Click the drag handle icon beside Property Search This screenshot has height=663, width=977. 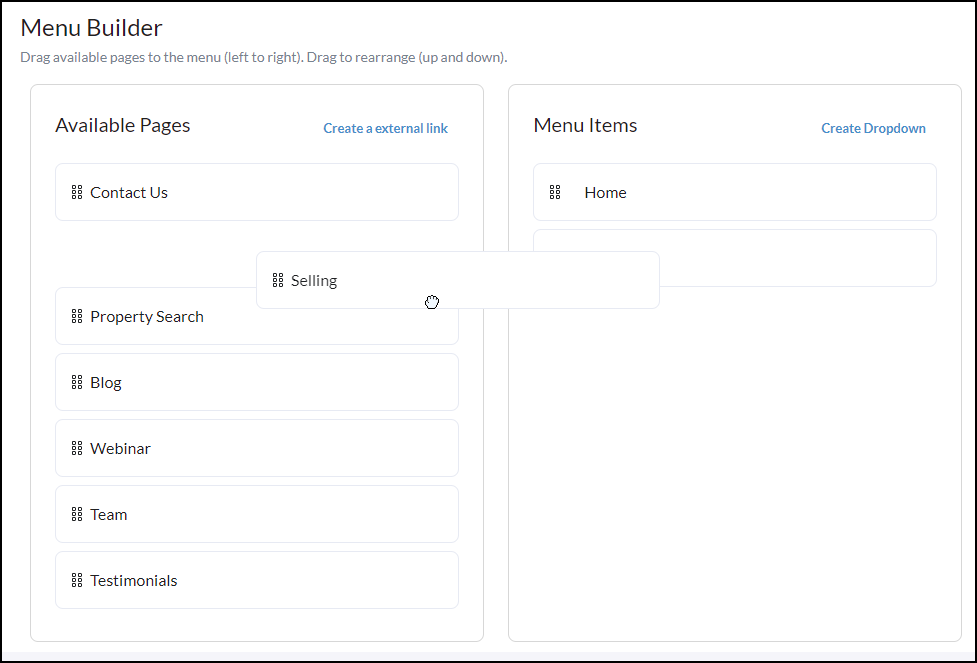77,316
